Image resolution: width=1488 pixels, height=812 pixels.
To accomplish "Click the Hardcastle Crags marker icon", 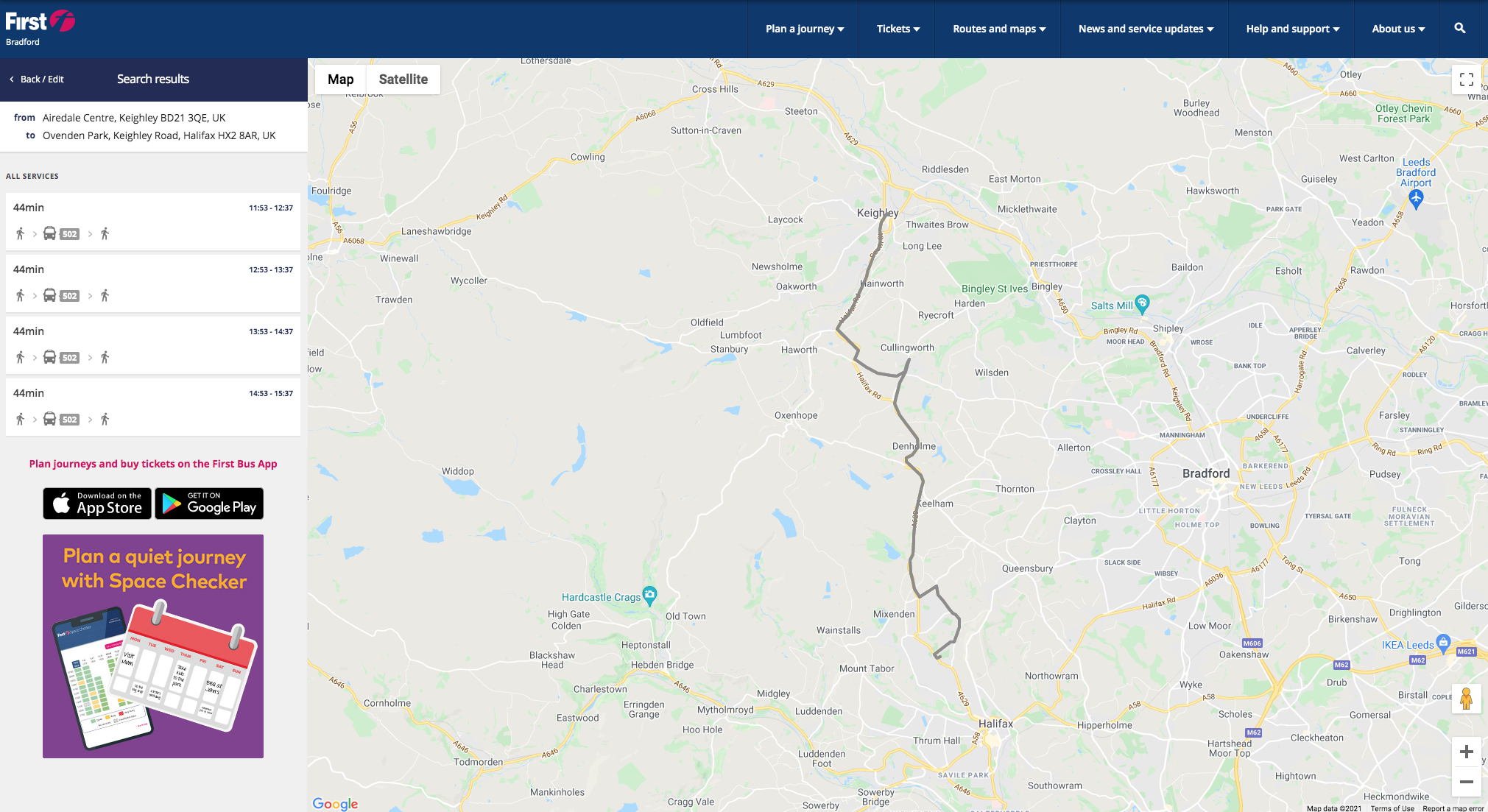I will [x=649, y=595].
